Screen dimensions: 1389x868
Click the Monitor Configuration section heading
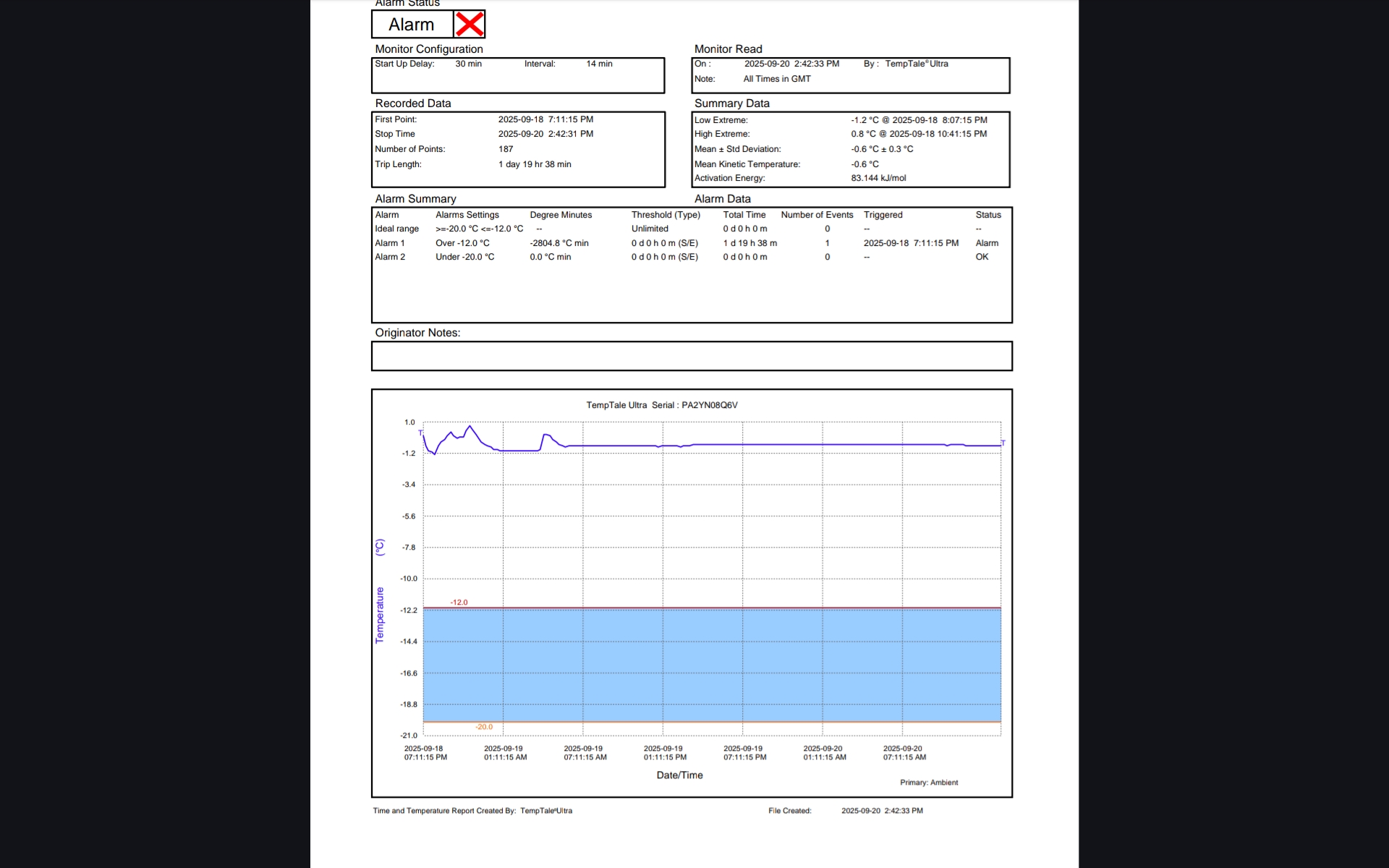click(428, 49)
